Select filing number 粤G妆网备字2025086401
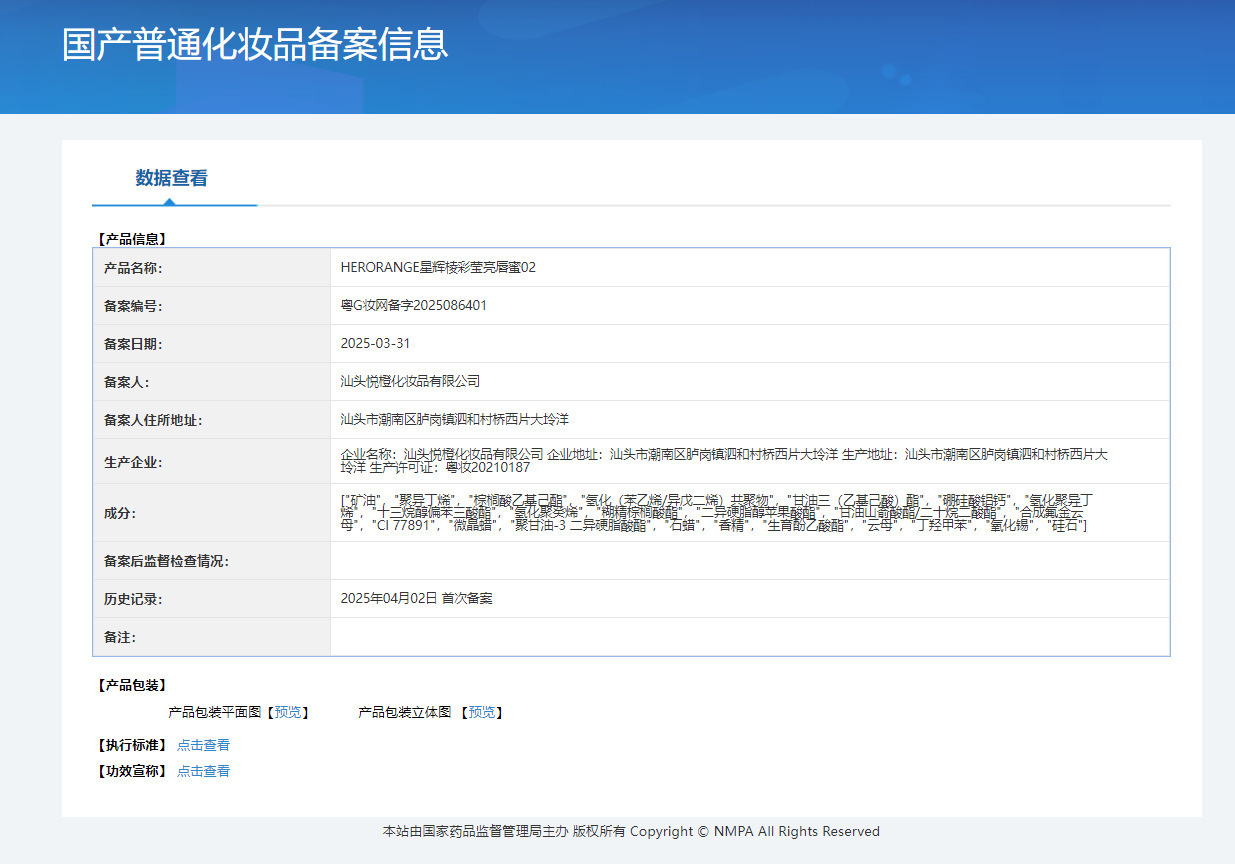 pyautogui.click(x=414, y=305)
